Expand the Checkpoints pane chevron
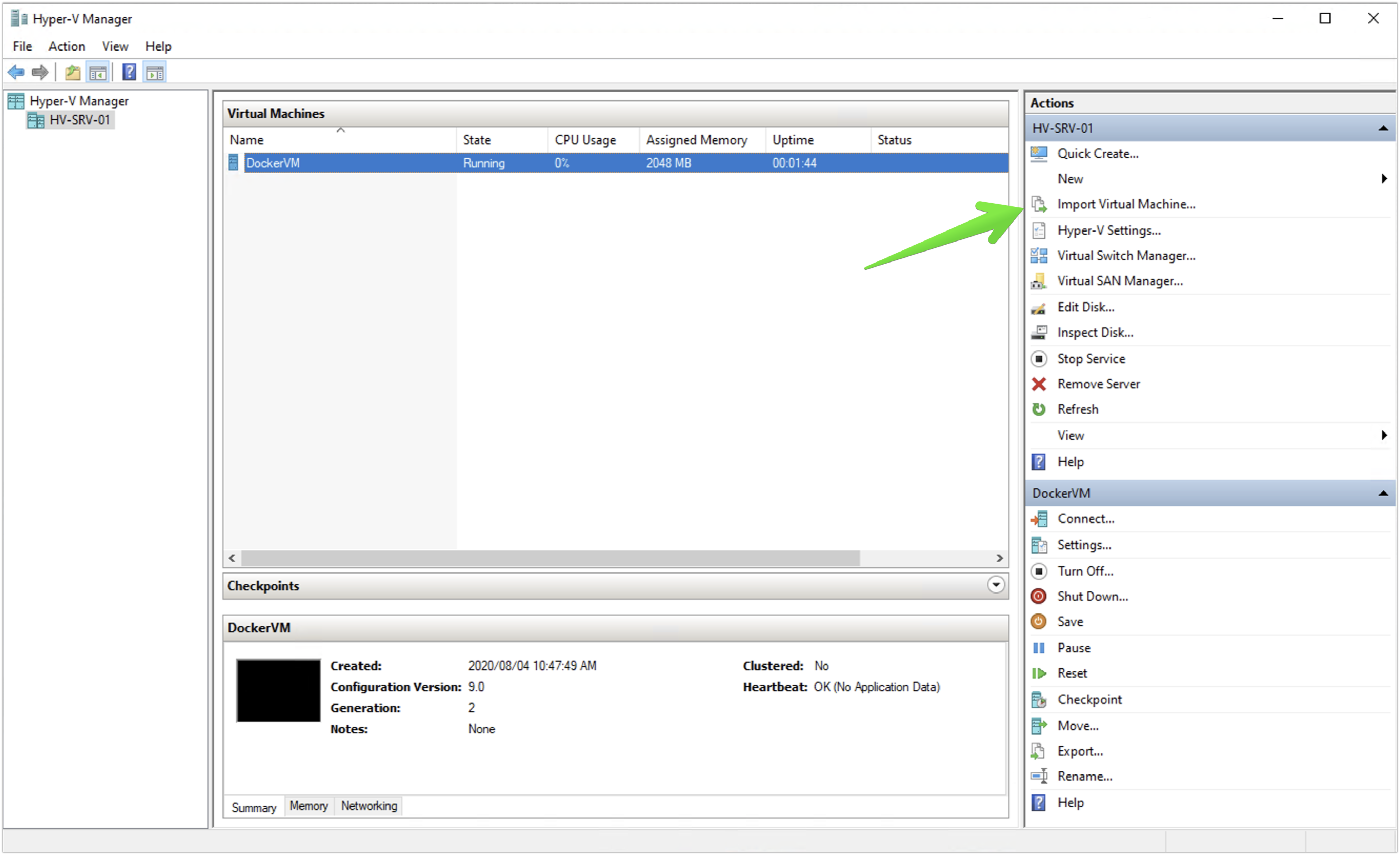The image size is (1400, 855). point(996,585)
